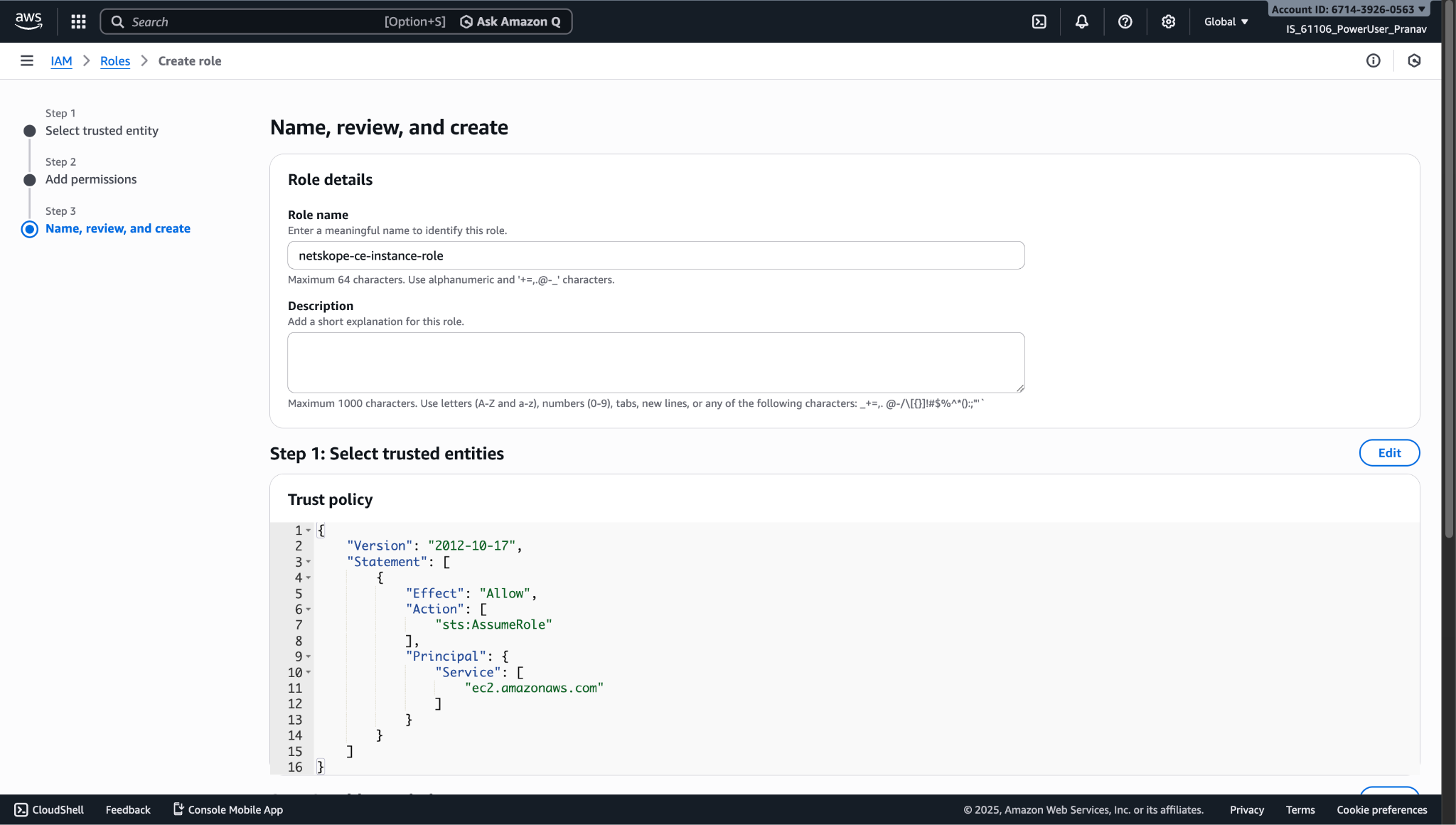Focus the Role name input field

[x=655, y=256]
